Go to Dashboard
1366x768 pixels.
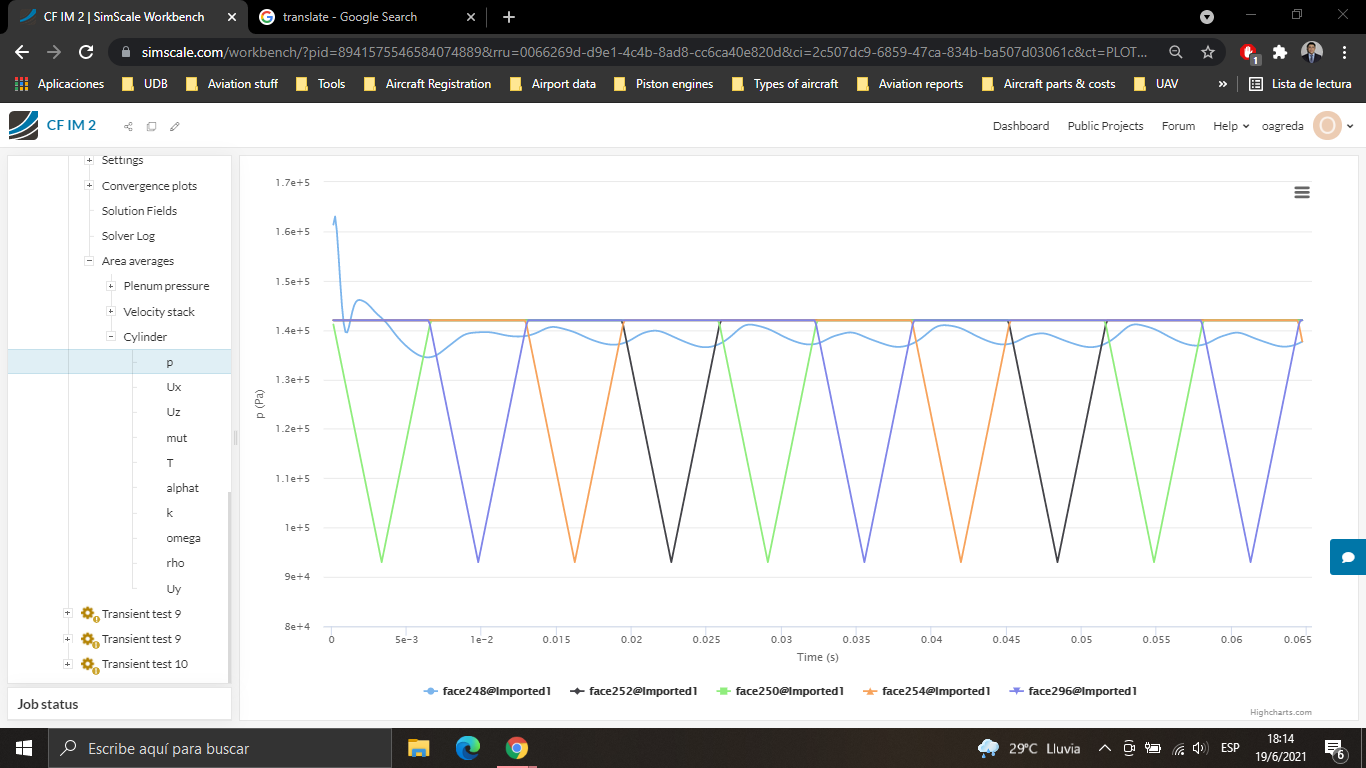click(1021, 126)
